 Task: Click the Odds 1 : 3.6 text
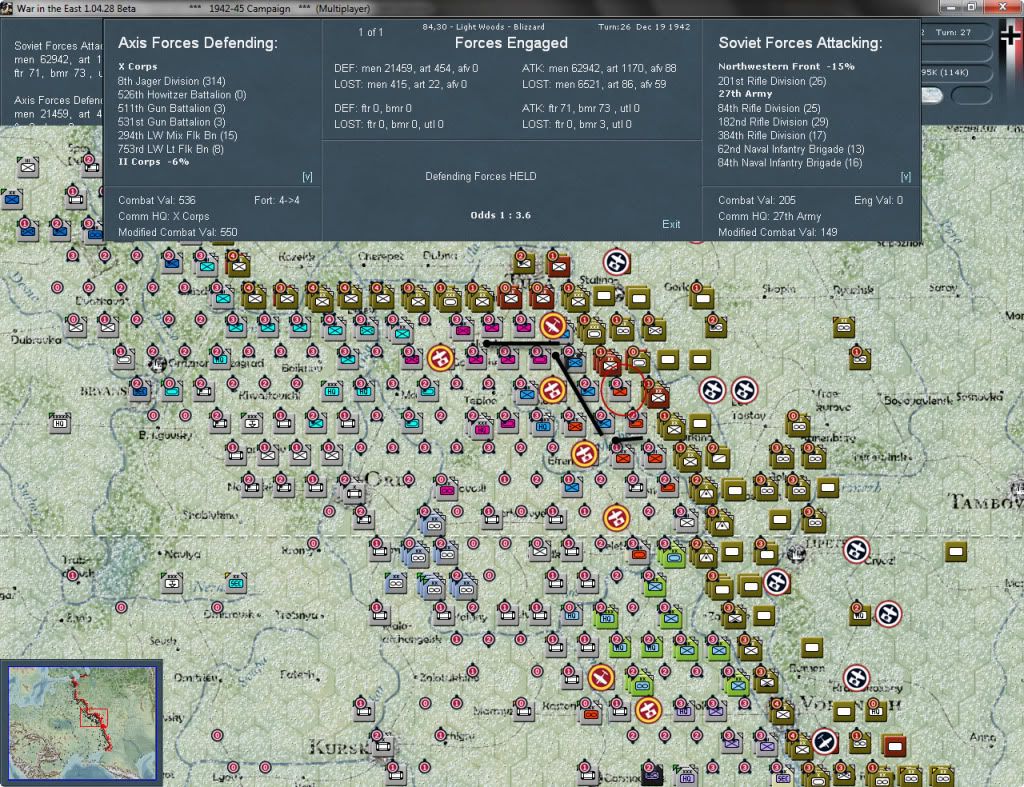tap(500, 216)
